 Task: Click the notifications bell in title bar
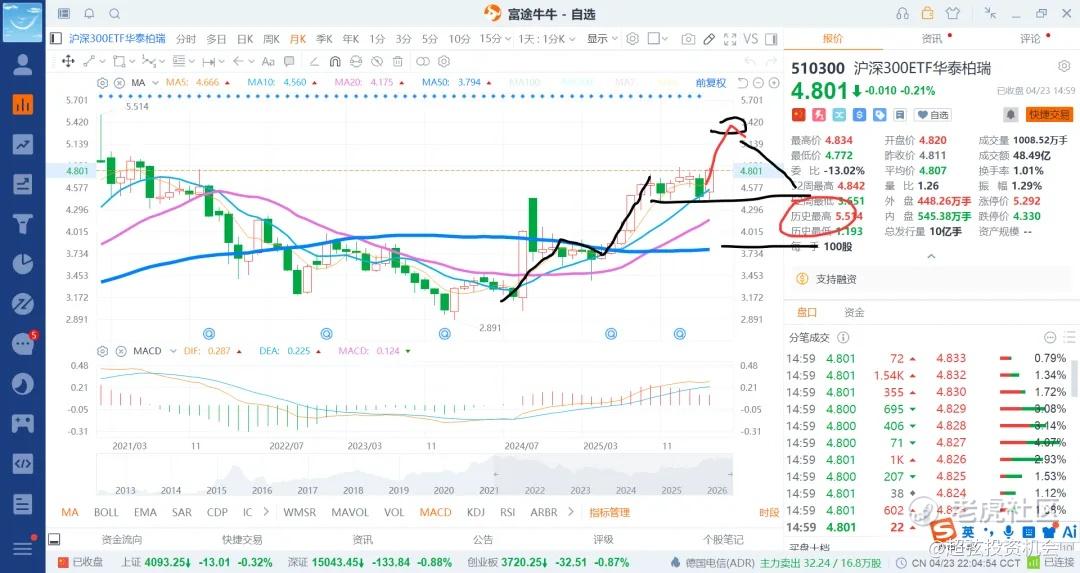(90, 14)
